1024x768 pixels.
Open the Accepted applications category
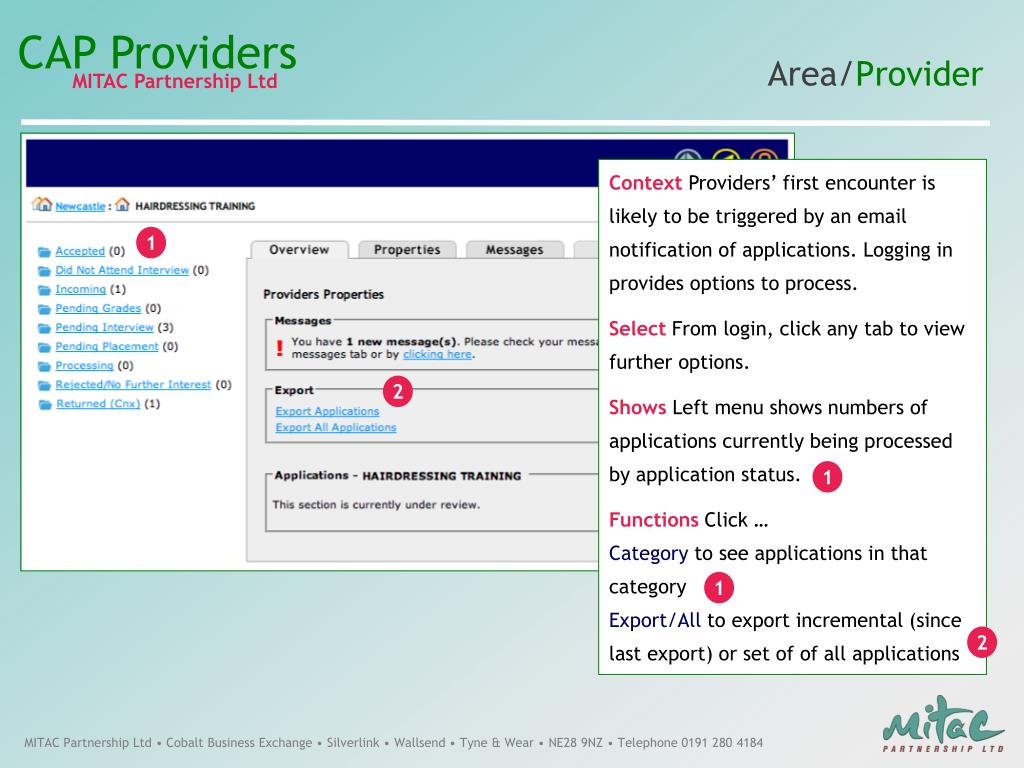[80, 251]
